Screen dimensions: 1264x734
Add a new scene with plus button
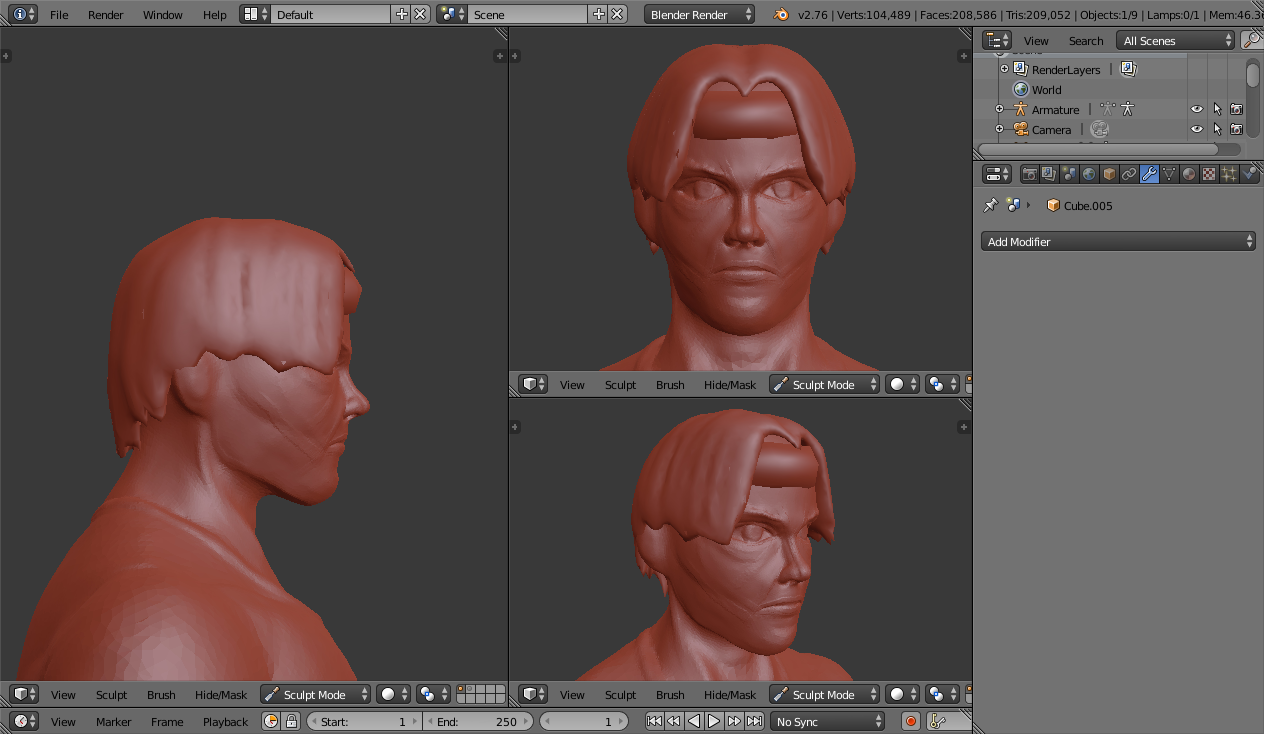pyautogui.click(x=599, y=14)
